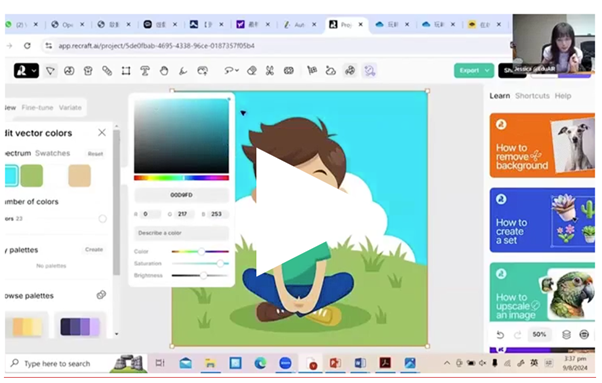
Task: Select the arrow selection tool
Action: click(50, 71)
